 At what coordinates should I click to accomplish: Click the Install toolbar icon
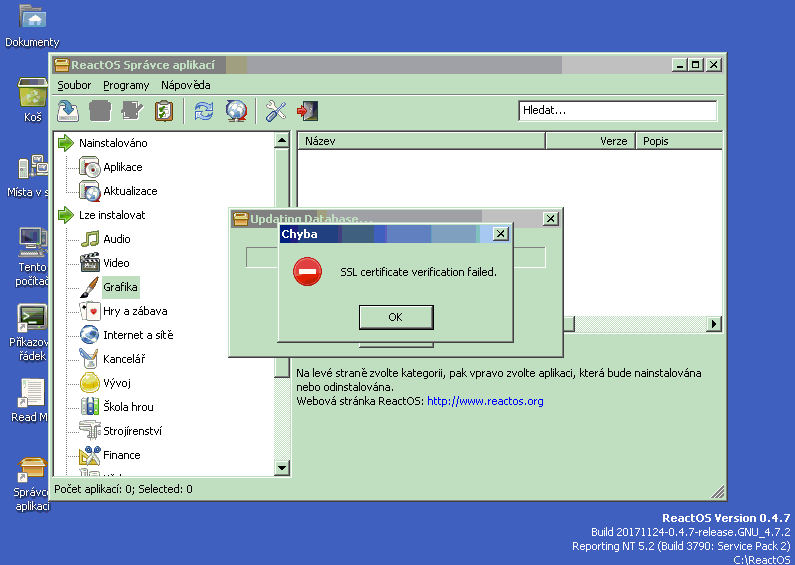click(67, 111)
